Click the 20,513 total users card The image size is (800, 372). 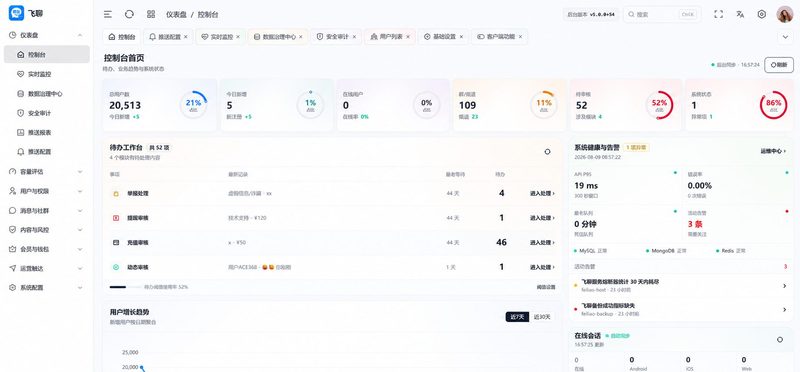[x=160, y=105]
